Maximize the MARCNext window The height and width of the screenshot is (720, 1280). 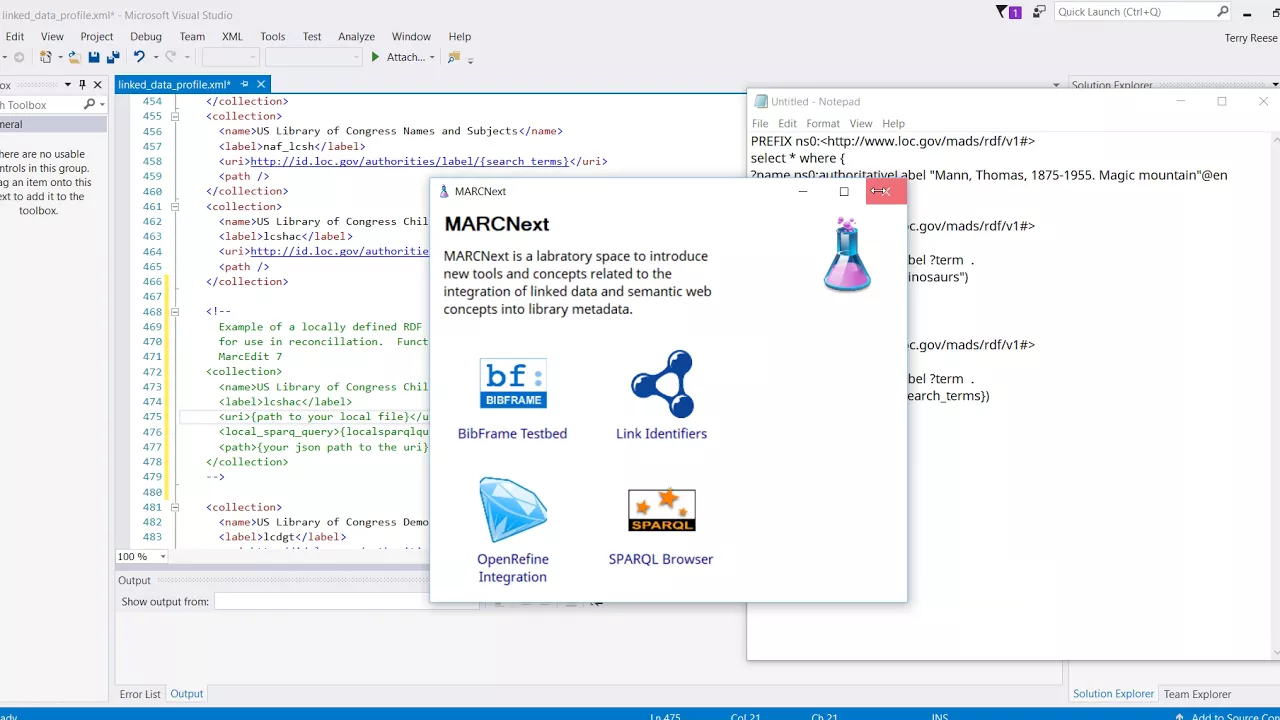[844, 191]
